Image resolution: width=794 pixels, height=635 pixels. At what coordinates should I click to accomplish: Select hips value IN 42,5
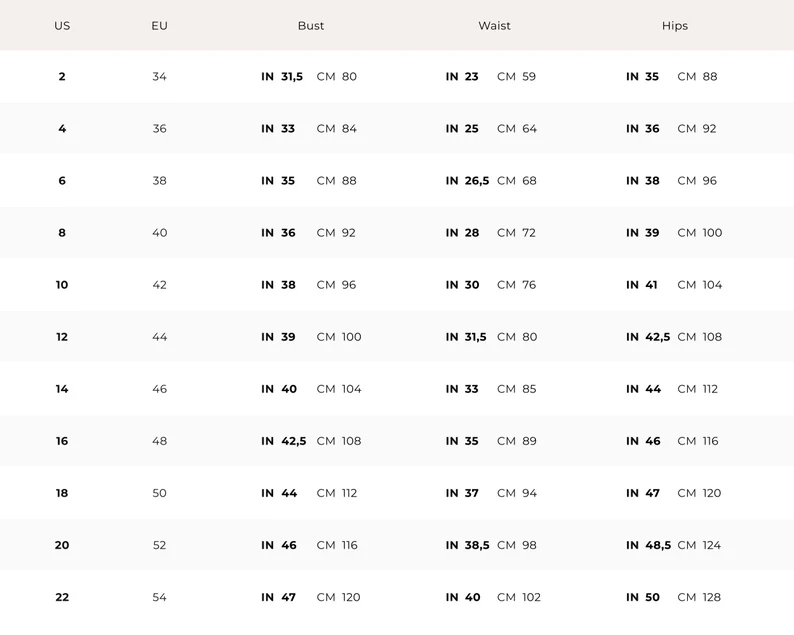coord(648,337)
